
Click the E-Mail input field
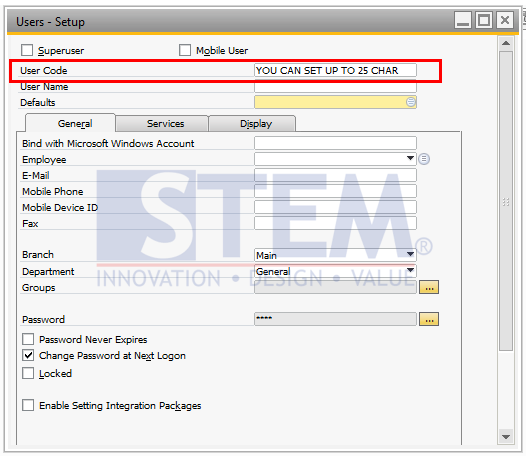(335, 175)
